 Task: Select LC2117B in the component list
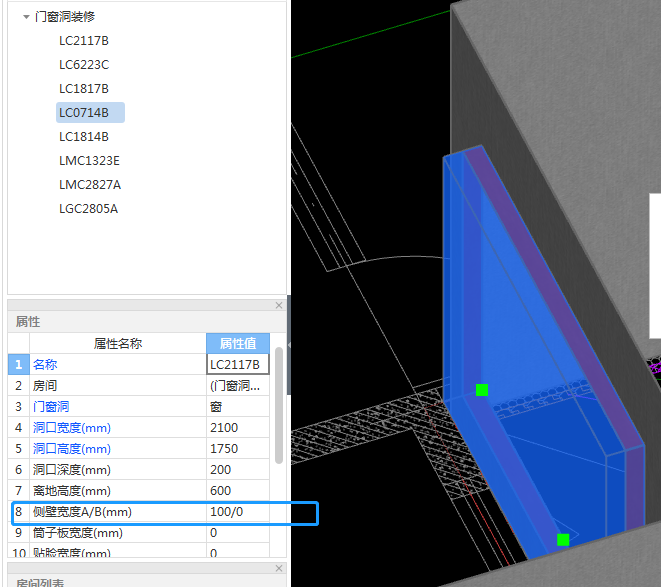(84, 41)
